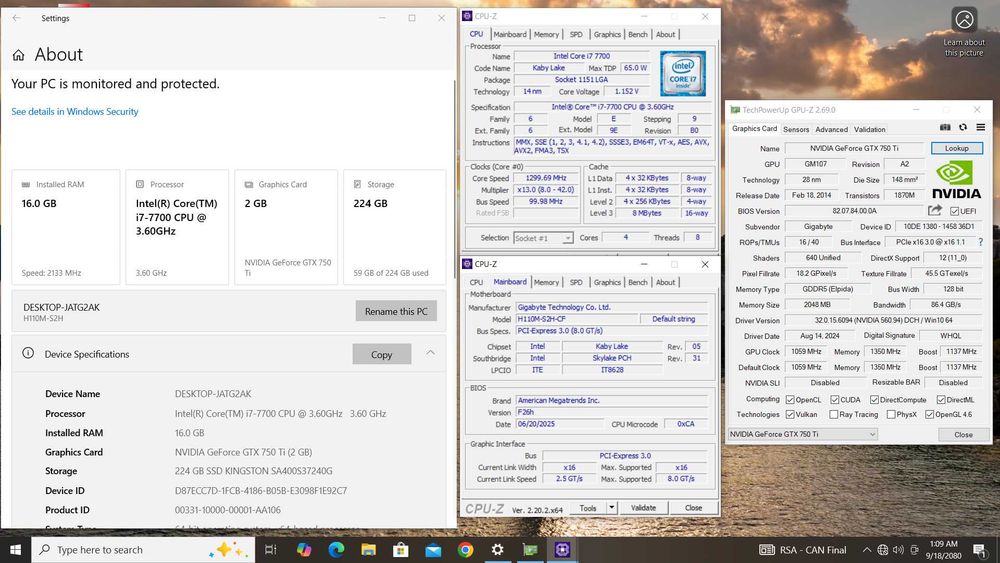Toggle the DirectCompute checkbox
The image size is (1000, 563).
tap(874, 400)
